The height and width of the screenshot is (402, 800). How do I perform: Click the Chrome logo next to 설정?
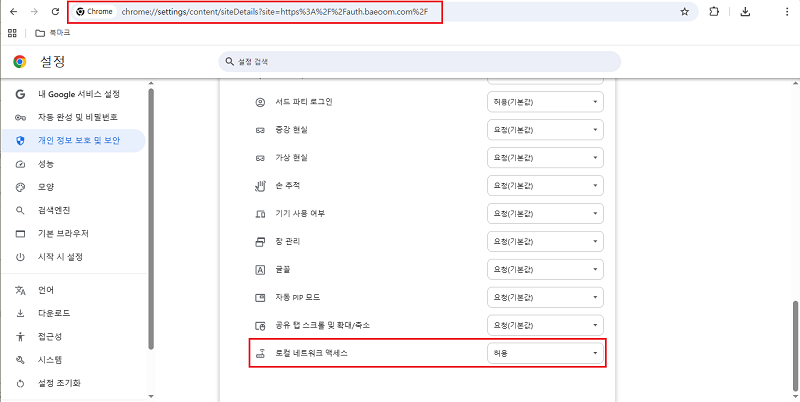coord(20,62)
